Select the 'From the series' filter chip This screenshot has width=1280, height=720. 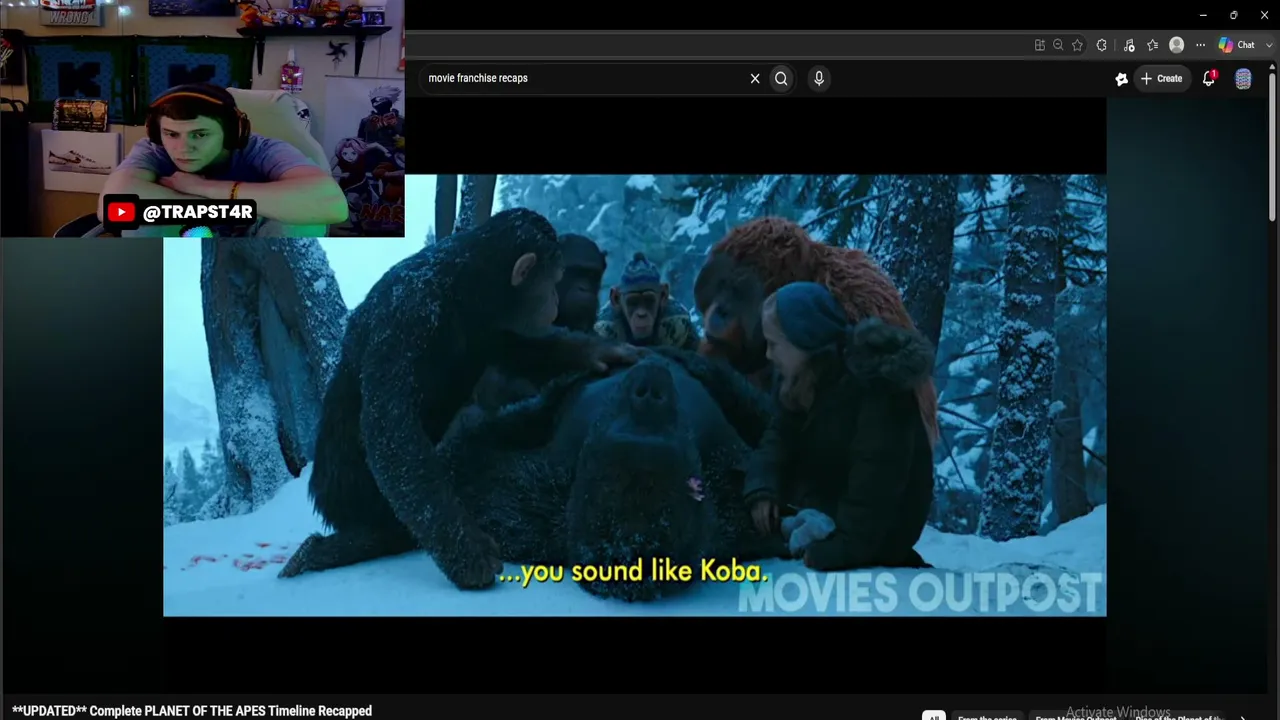987,717
